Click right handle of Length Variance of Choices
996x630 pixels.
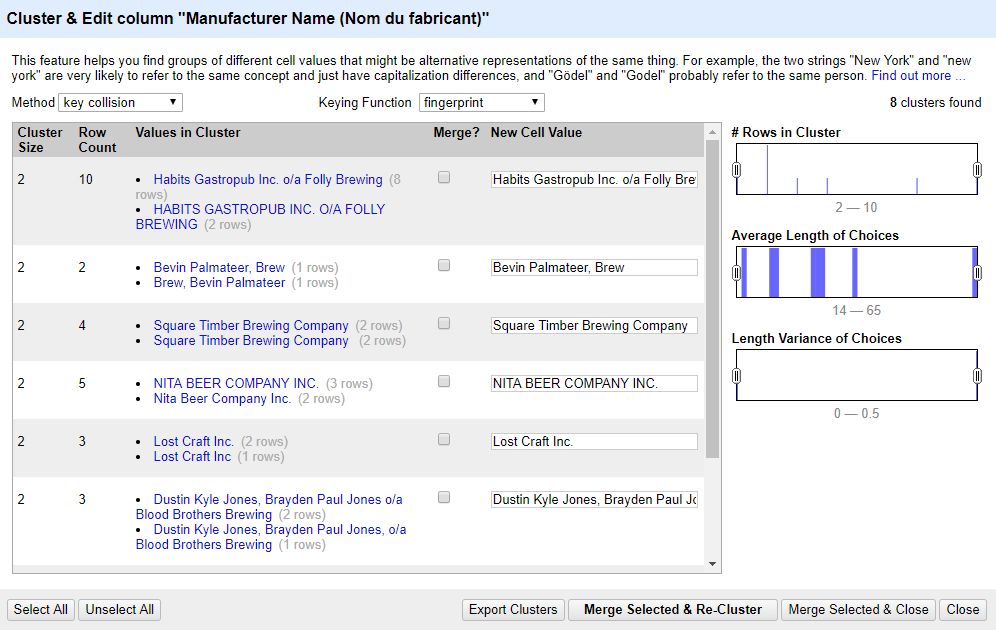click(x=978, y=375)
